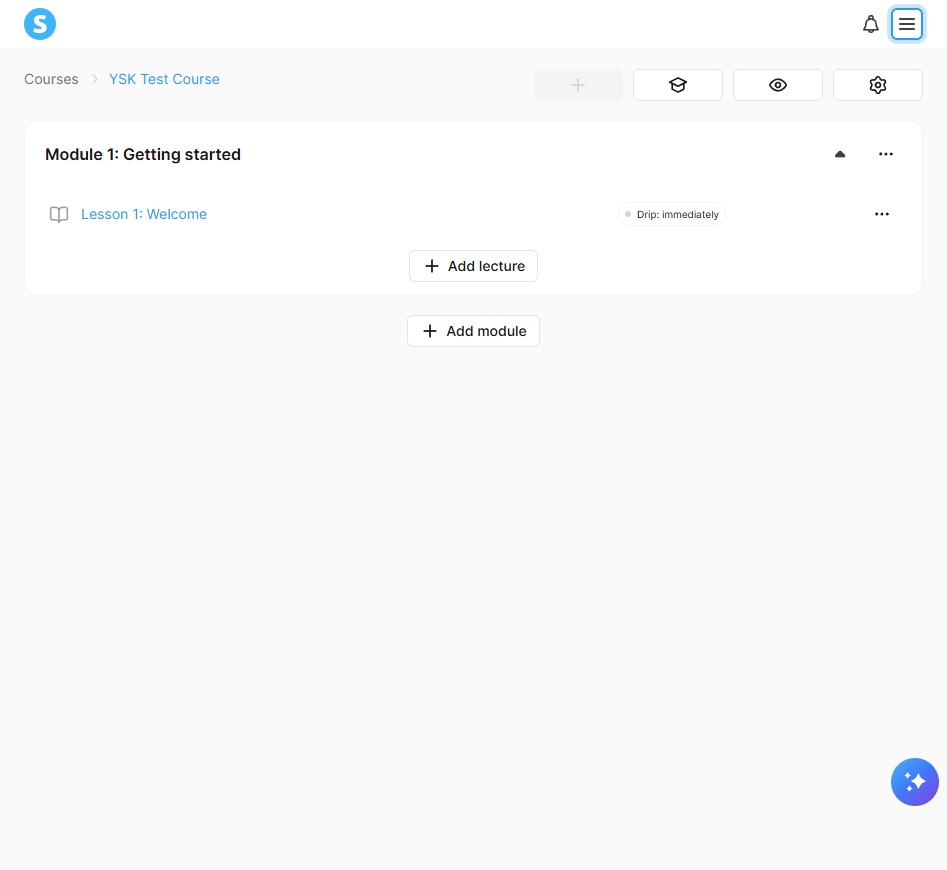Go to Courses breadcrumb
Viewport: 947px width, 870px height.
point(51,79)
